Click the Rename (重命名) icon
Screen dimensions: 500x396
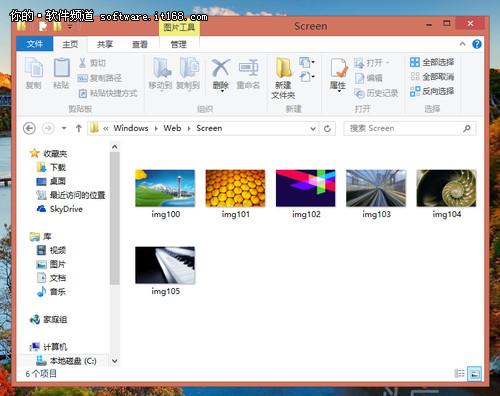click(x=248, y=74)
